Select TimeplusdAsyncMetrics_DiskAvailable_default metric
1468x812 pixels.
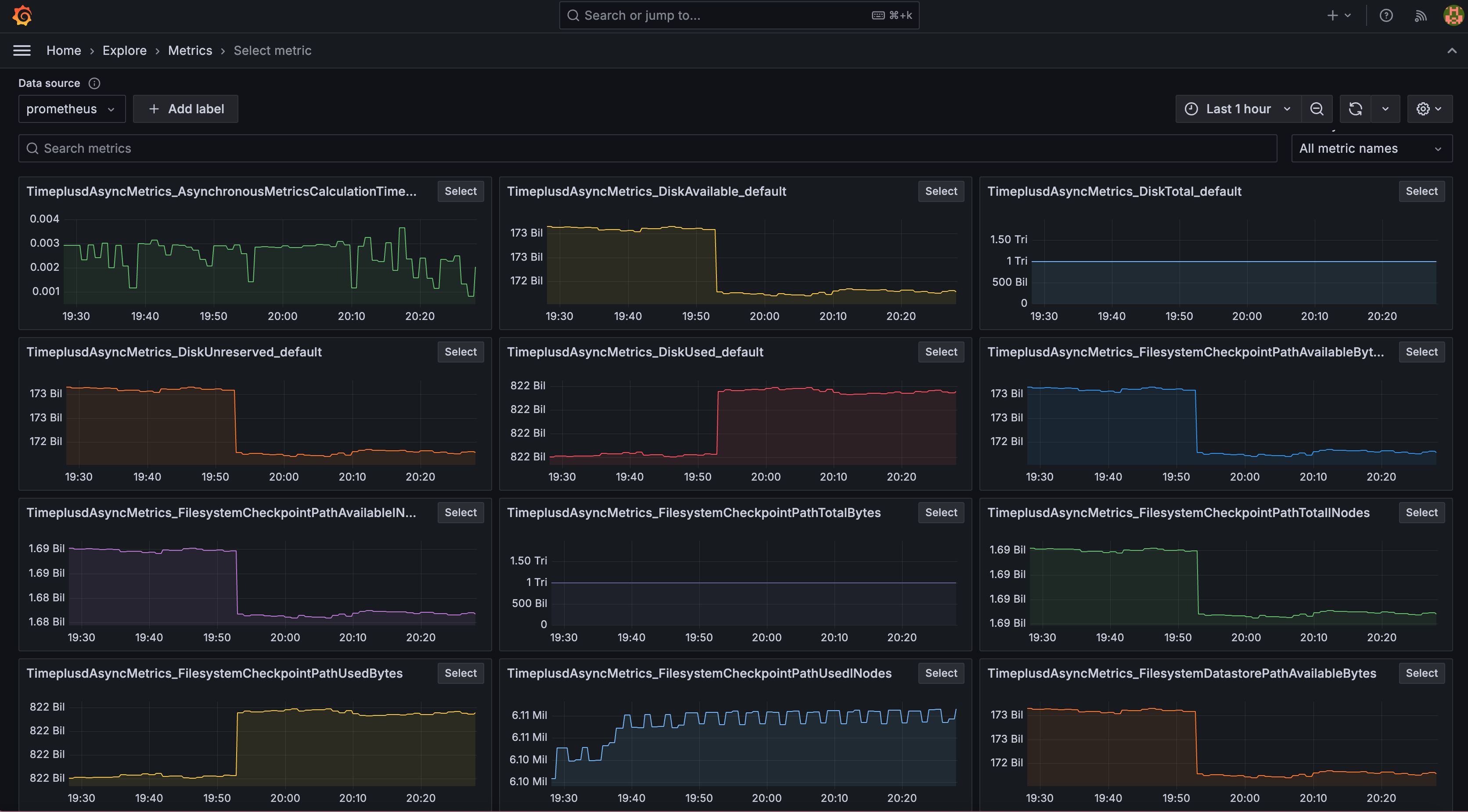point(940,192)
